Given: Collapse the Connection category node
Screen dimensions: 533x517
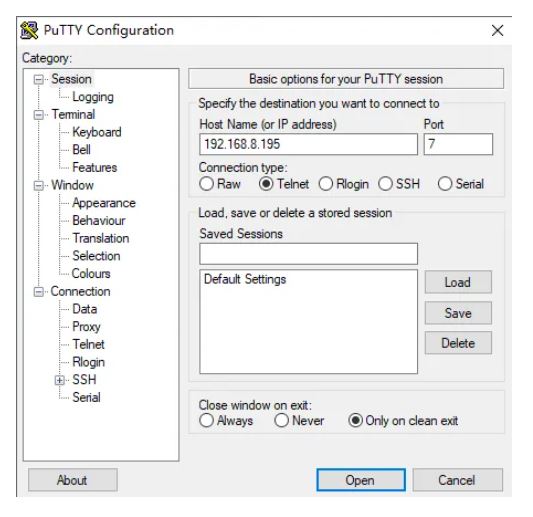Looking at the screenshot, I should [x=39, y=292].
